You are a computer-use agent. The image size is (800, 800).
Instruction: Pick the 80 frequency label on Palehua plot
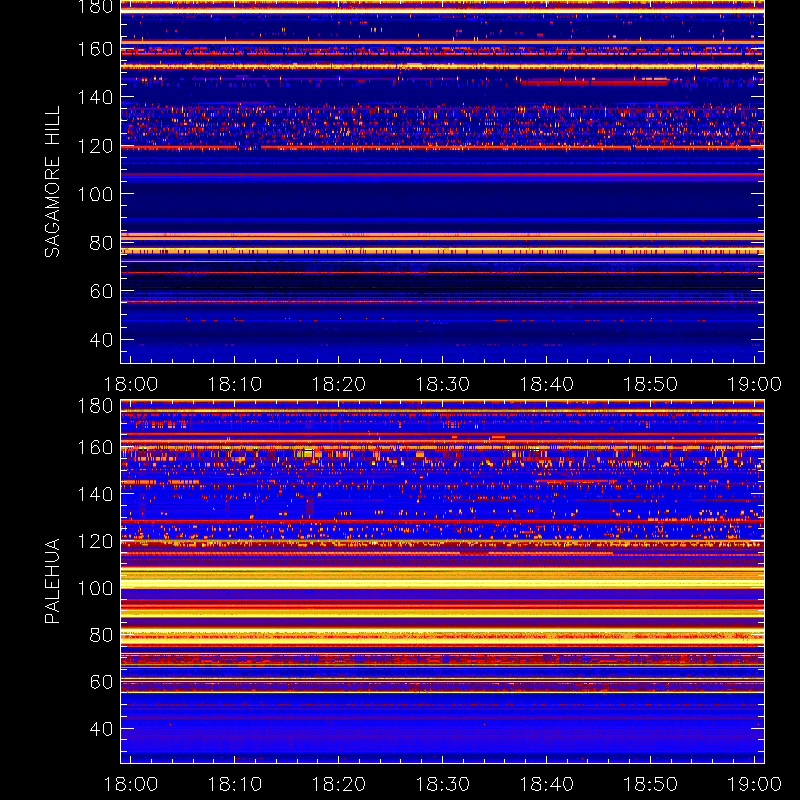coord(101,635)
